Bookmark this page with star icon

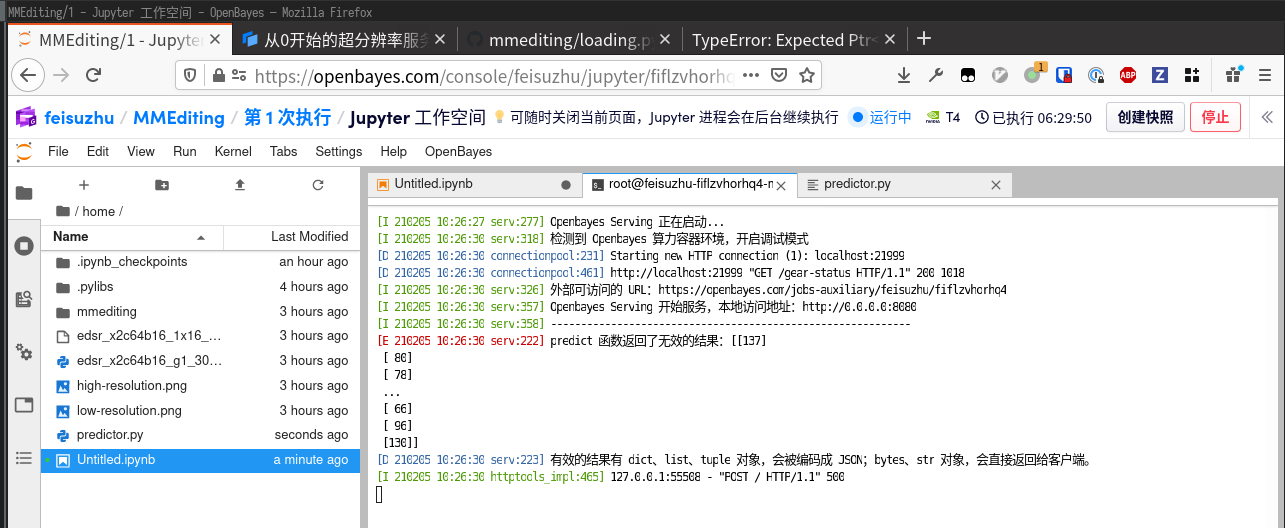coord(807,75)
